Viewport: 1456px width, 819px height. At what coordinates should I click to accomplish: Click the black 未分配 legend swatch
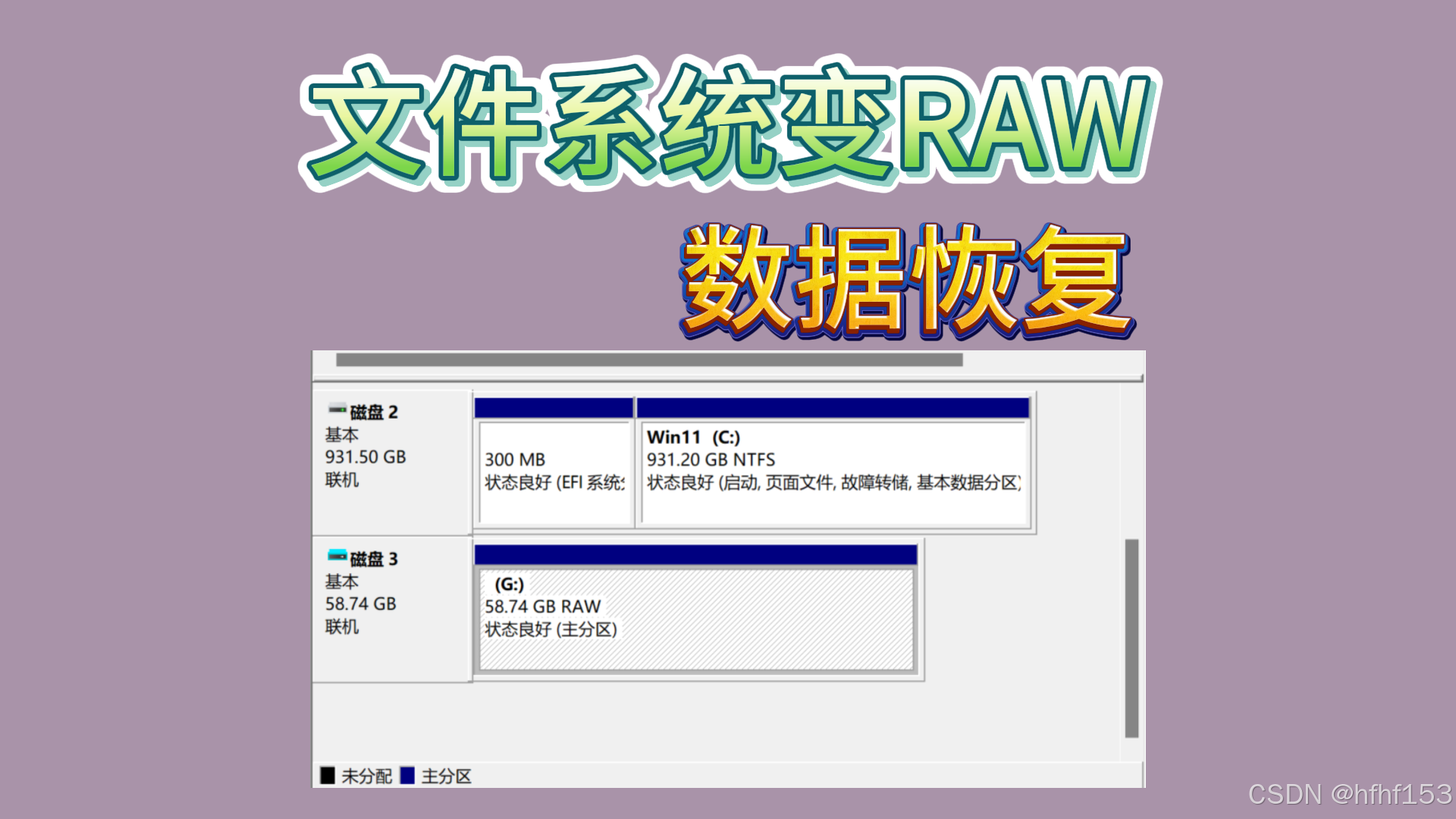pos(328,775)
